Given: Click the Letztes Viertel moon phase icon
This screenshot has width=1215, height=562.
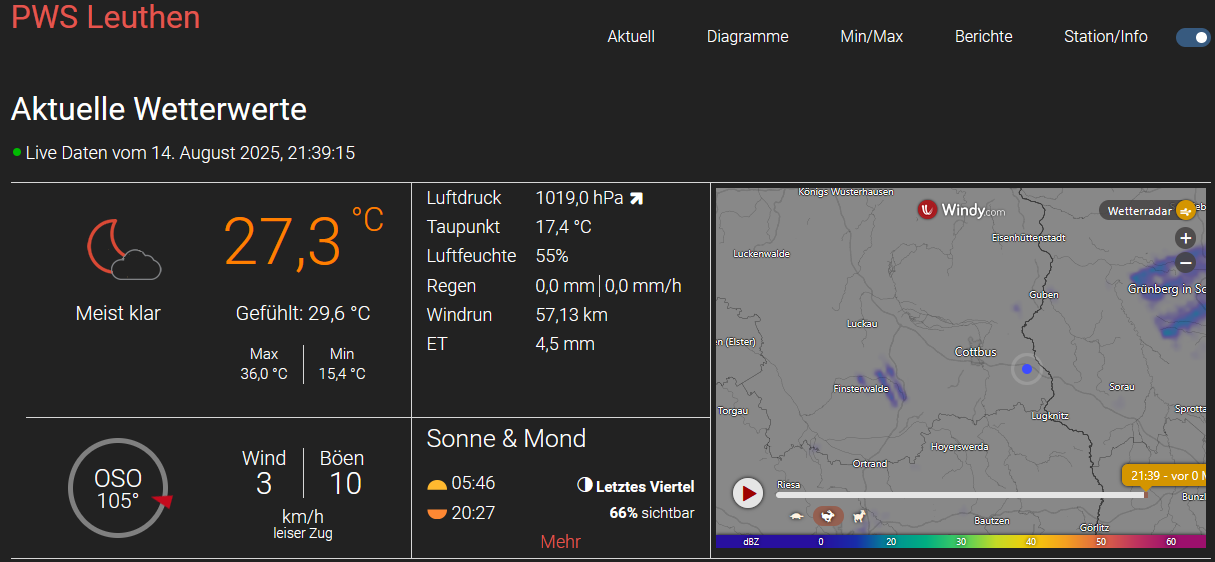Looking at the screenshot, I should 585,486.
